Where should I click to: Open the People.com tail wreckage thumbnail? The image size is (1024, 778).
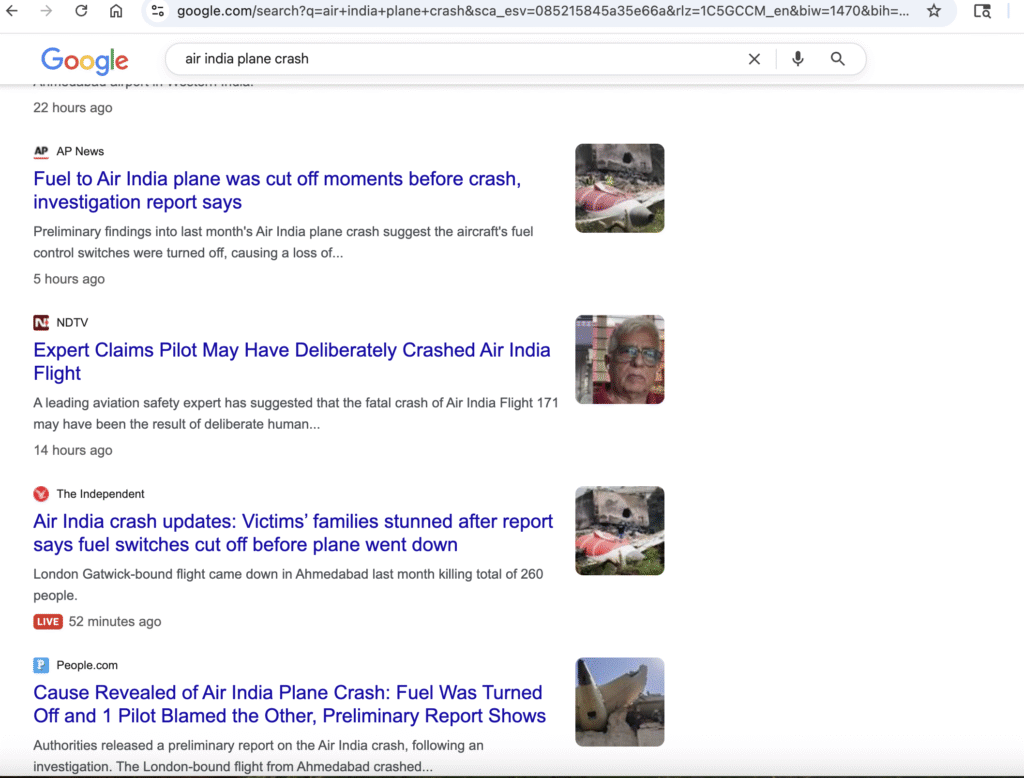(620, 702)
